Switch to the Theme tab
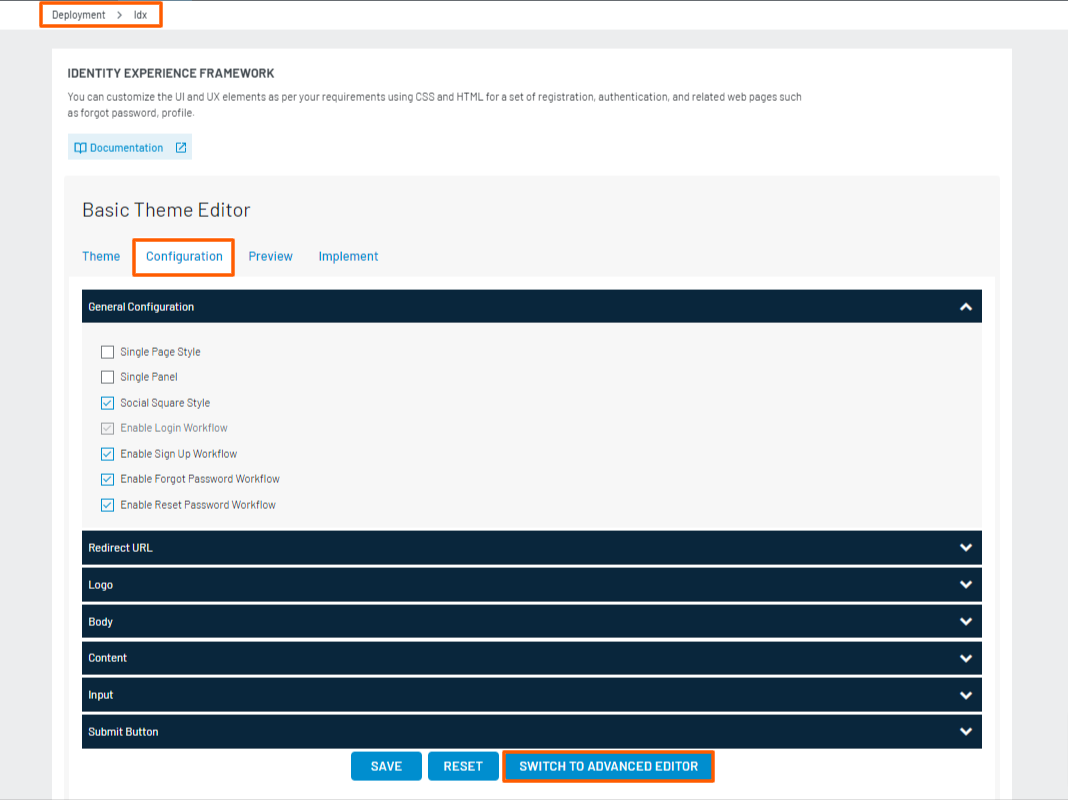This screenshot has height=800, width=1068. 101,257
